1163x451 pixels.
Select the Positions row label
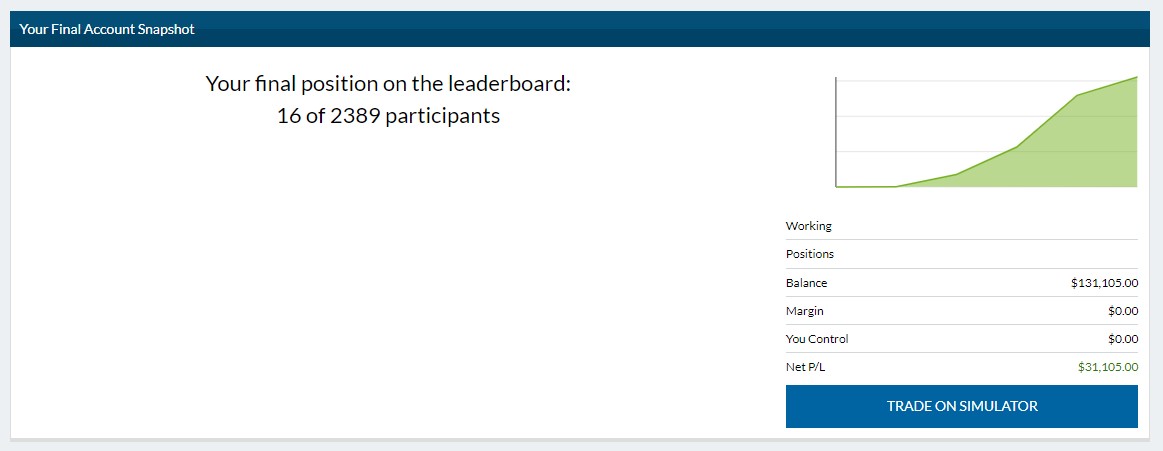tap(810, 254)
